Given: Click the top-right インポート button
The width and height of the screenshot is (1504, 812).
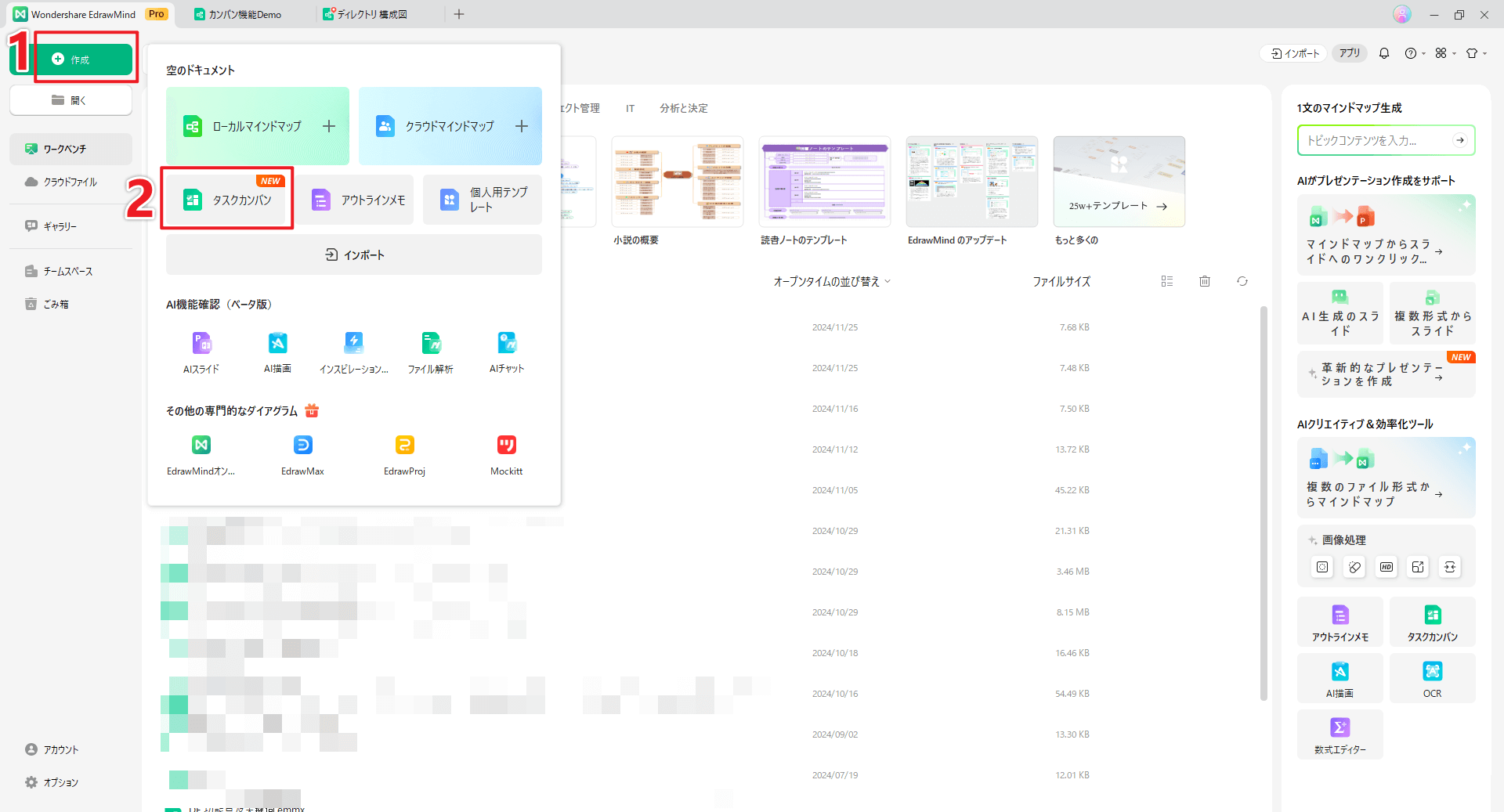Looking at the screenshot, I should coord(1294,53).
